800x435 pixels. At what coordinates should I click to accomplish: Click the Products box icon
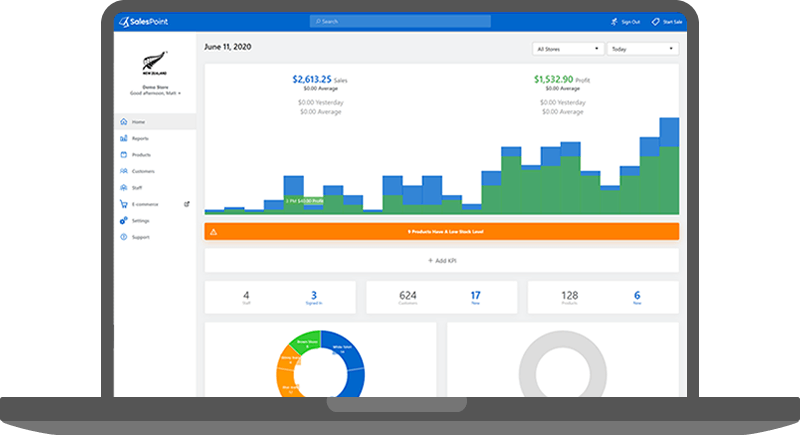(x=123, y=155)
